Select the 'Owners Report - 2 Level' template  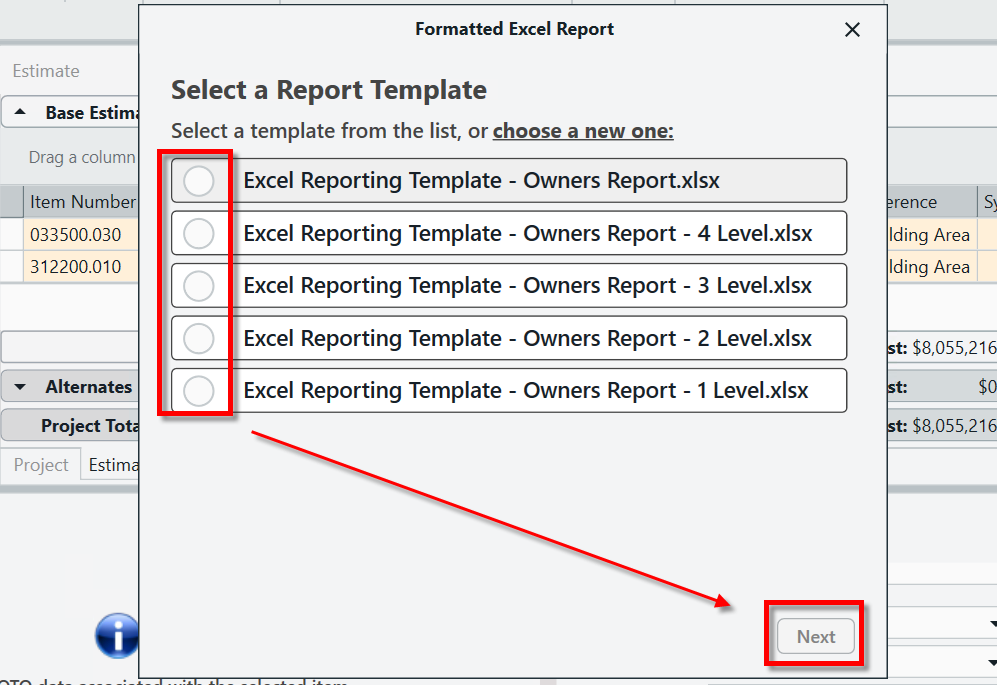(199, 338)
